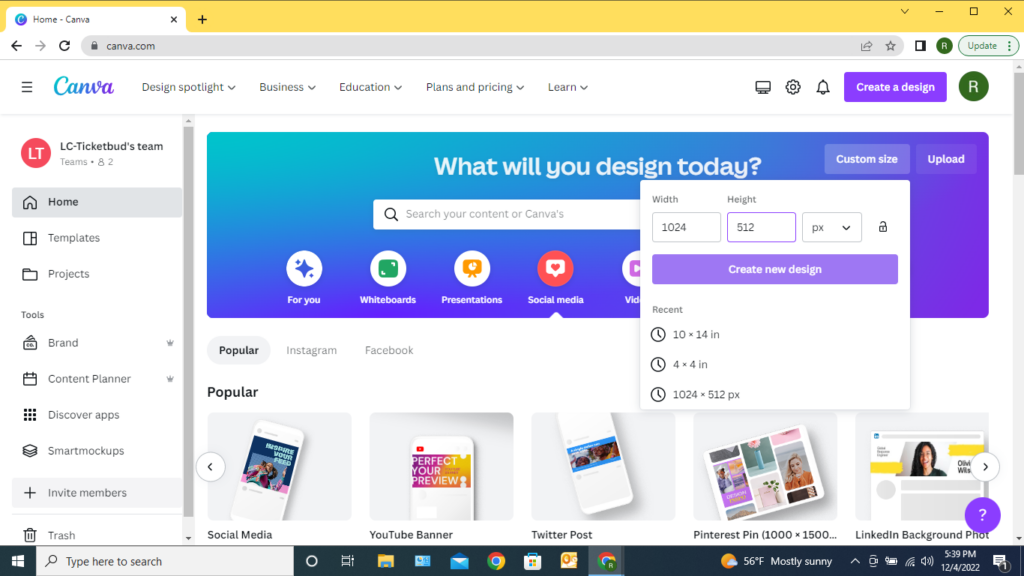The width and height of the screenshot is (1024, 576).
Task: Show next popular designs with right arrow
Action: pos(985,467)
